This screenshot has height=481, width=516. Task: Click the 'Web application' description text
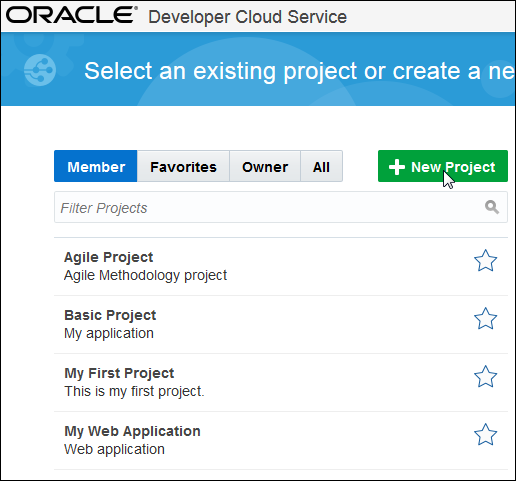point(114,449)
